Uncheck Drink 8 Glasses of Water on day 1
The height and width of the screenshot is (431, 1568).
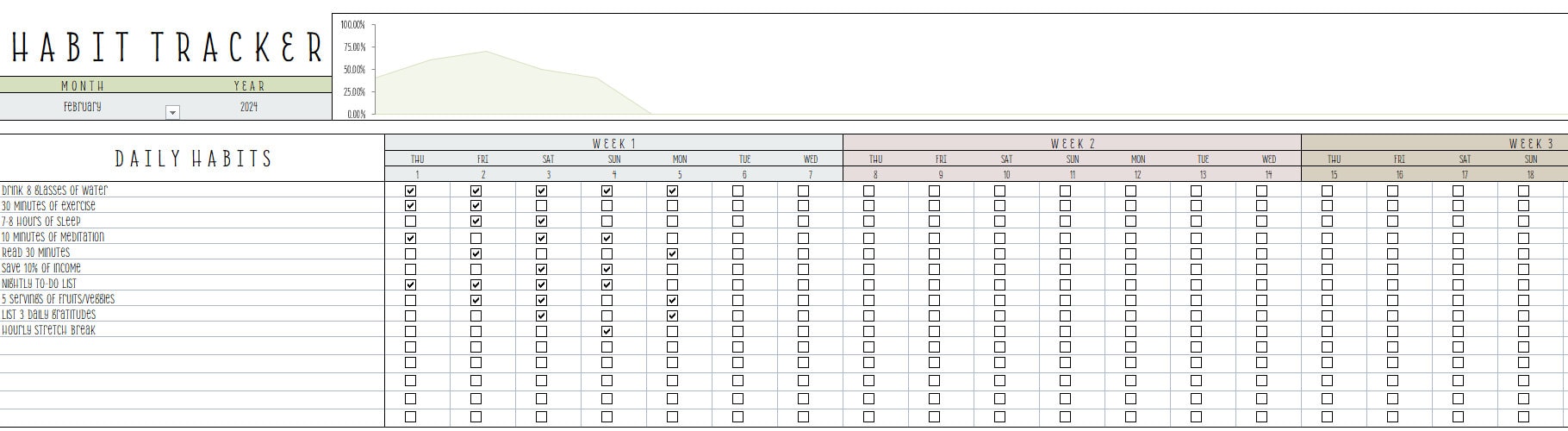pos(410,191)
